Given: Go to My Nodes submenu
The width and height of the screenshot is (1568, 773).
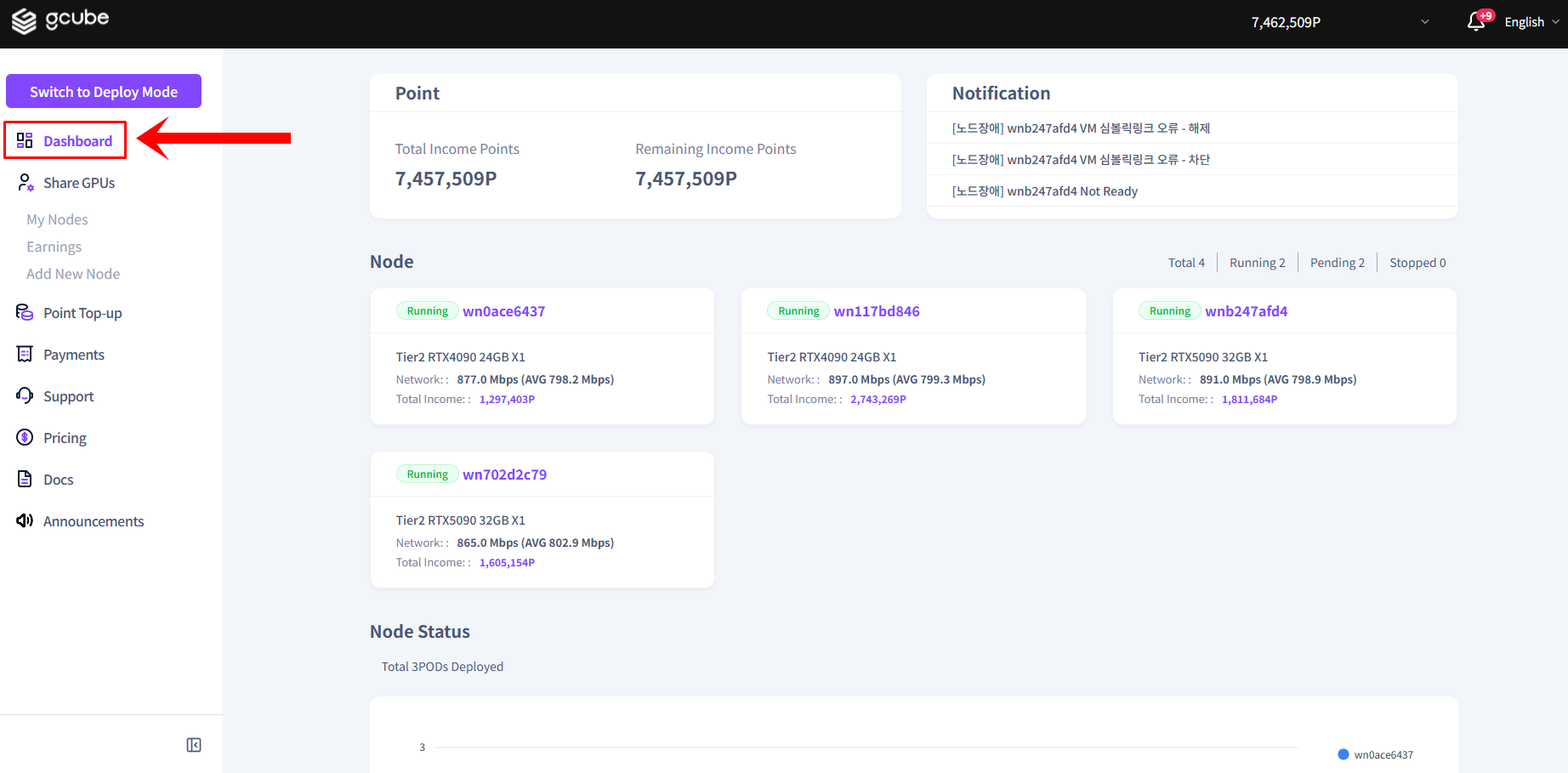Looking at the screenshot, I should click(57, 219).
